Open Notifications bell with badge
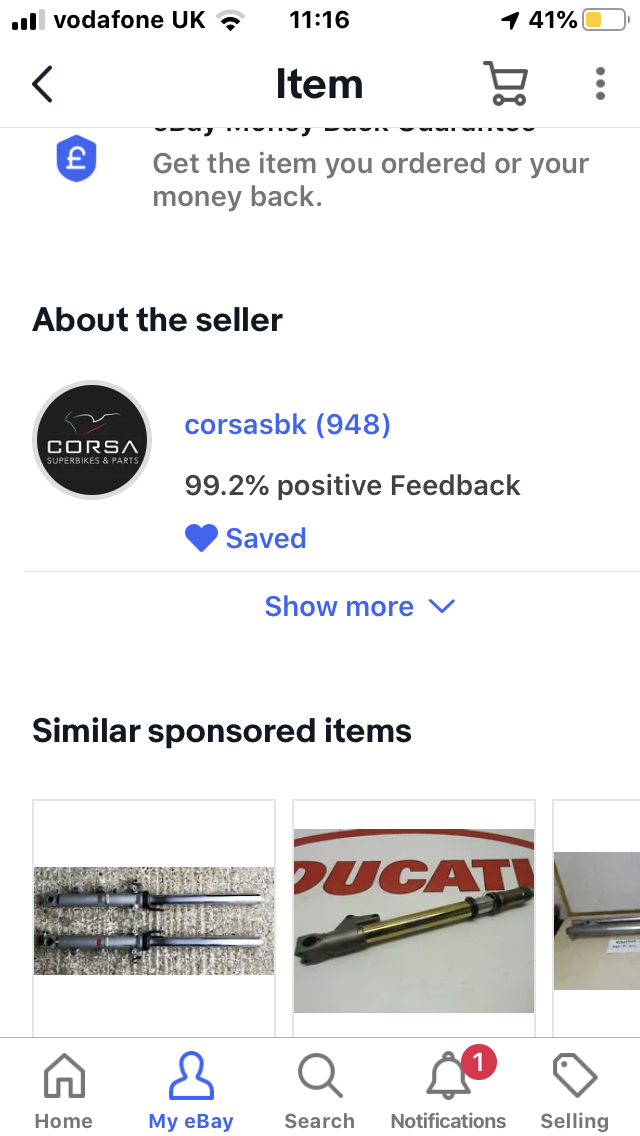This screenshot has width=640, height=1136. pyautogui.click(x=449, y=1092)
